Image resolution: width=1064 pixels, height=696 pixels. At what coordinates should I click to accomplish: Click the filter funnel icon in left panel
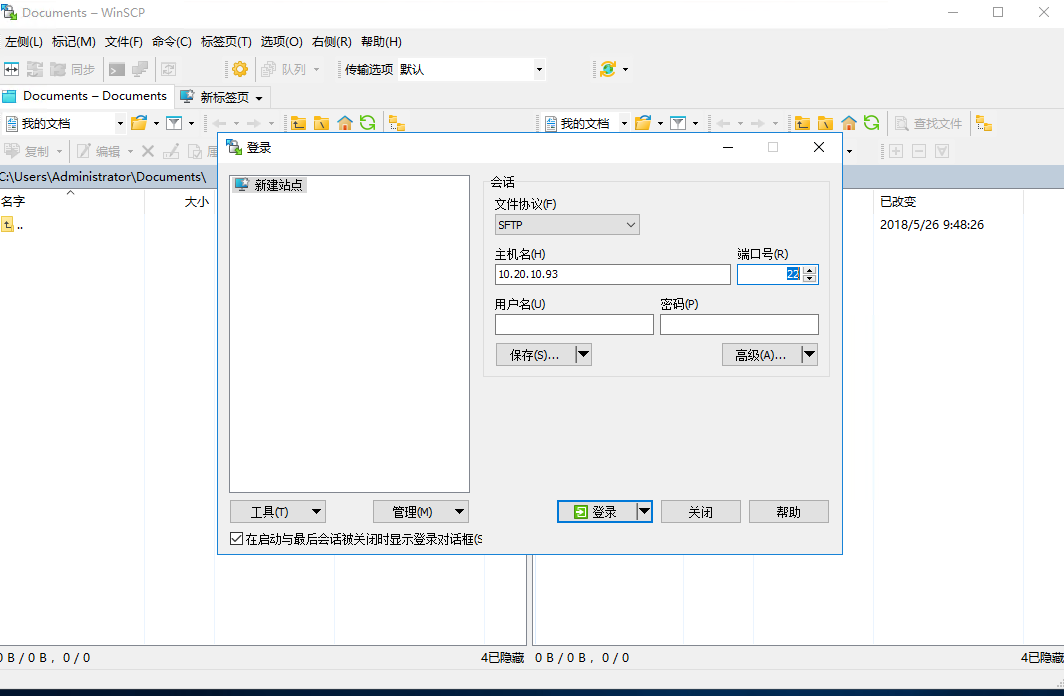coord(174,123)
